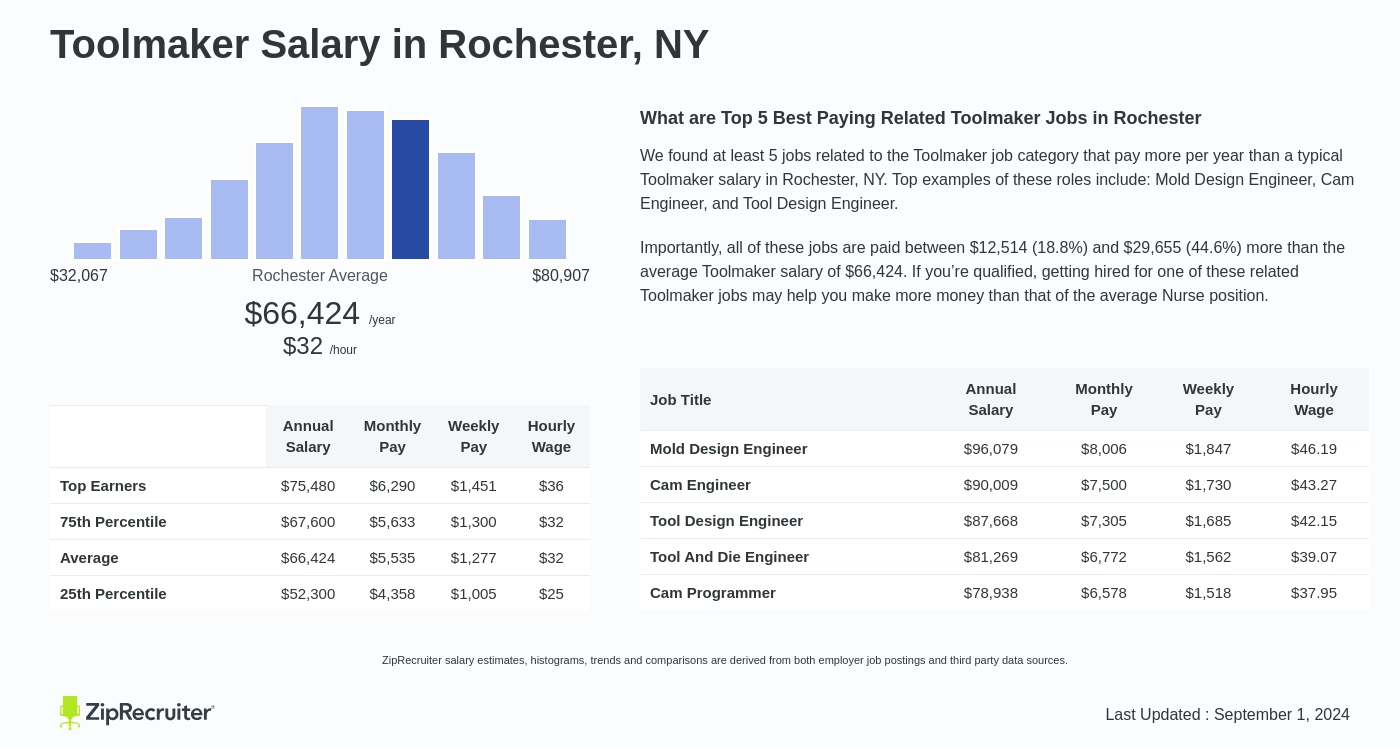Screen dimensions: 1400x749
Task: Click the dark blue average histogram bar
Action: (x=410, y=189)
